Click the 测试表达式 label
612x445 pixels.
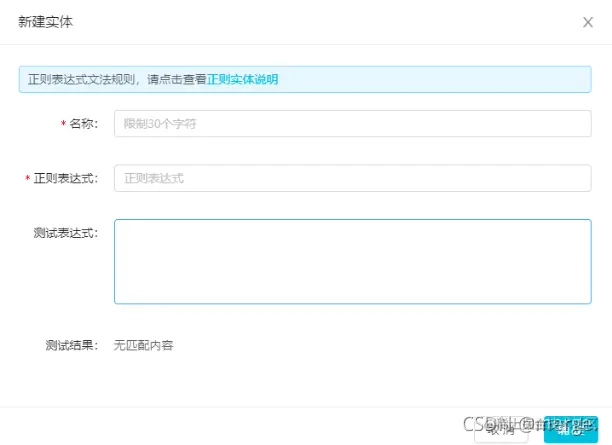66,233
